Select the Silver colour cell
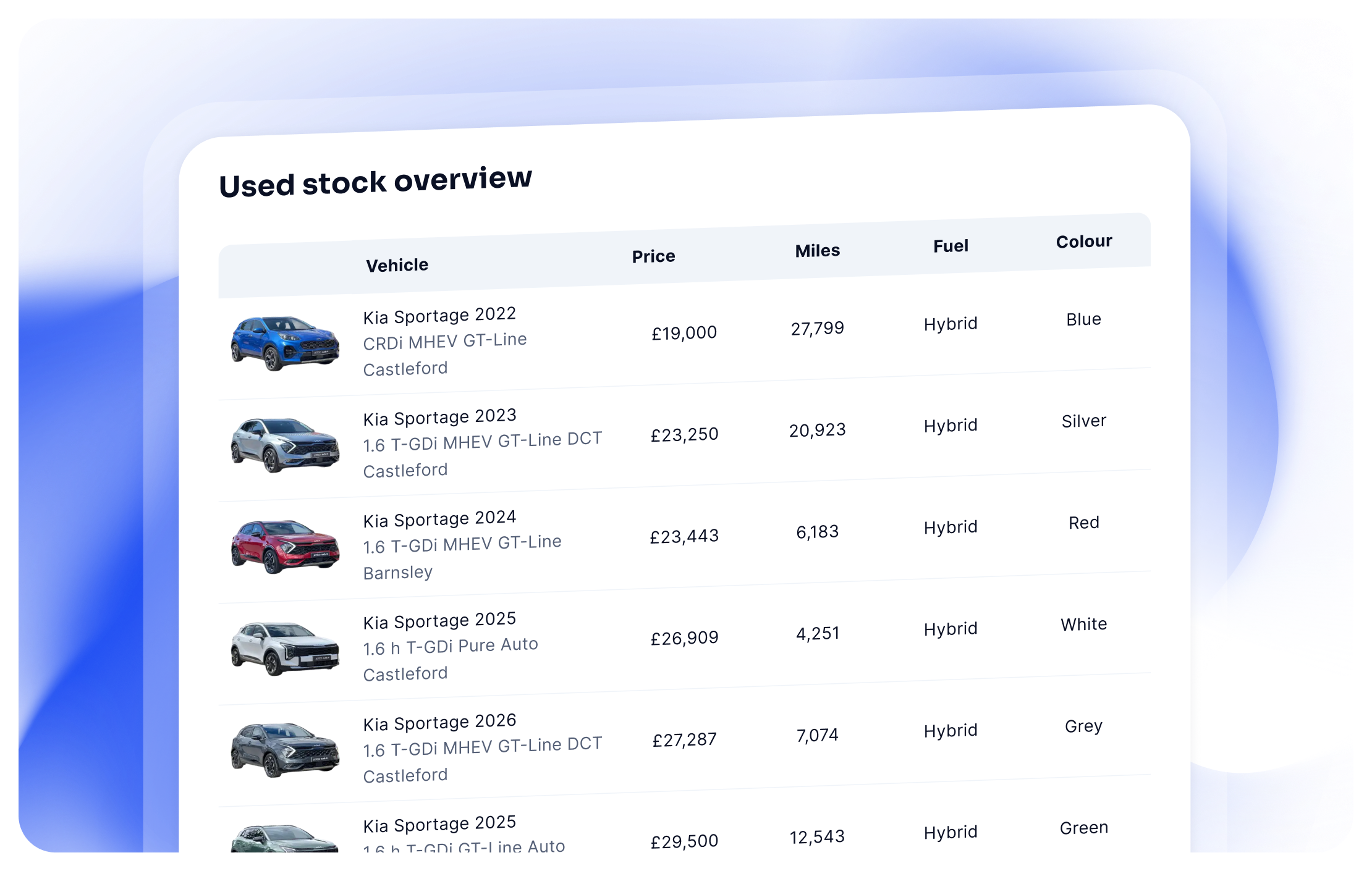 coord(1084,421)
